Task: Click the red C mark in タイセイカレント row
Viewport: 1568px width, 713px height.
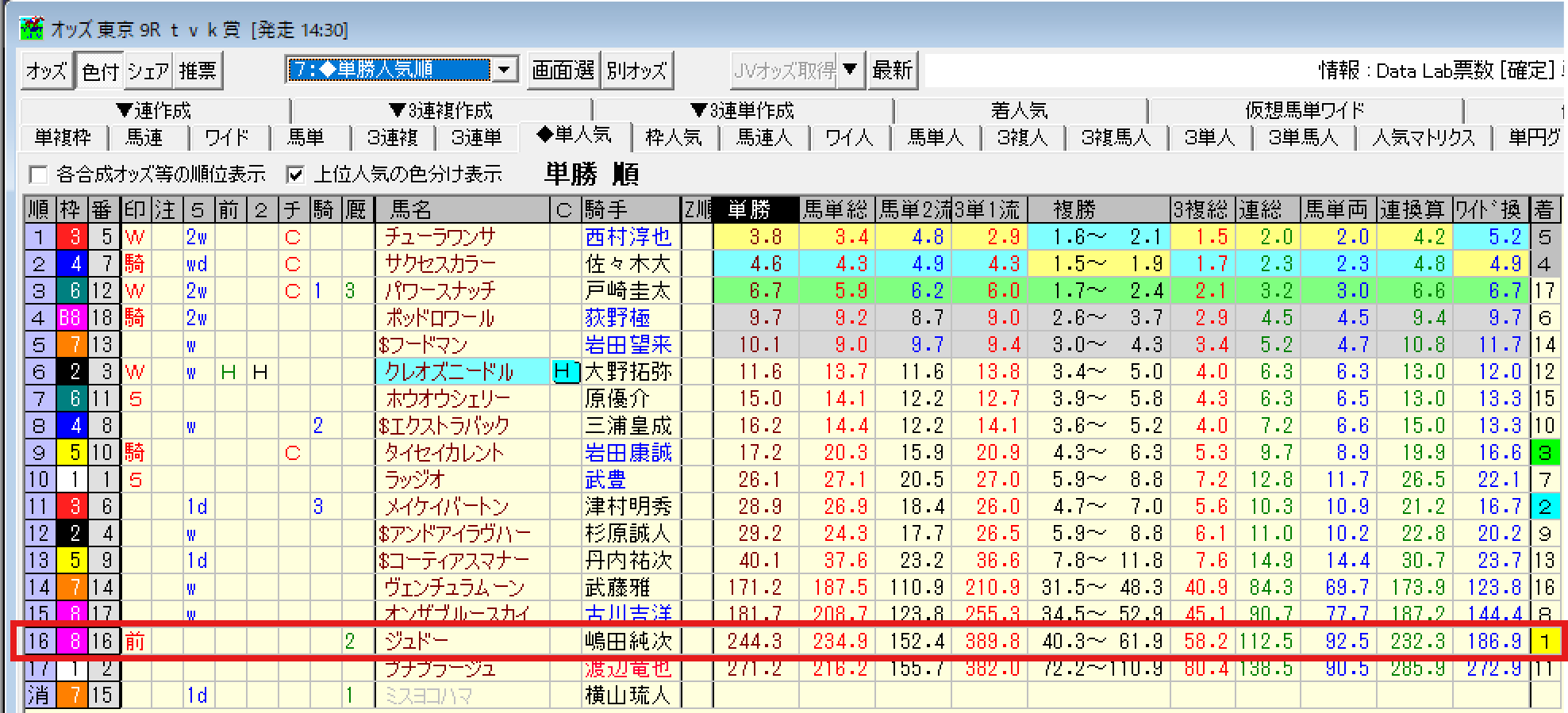Action: (x=293, y=453)
